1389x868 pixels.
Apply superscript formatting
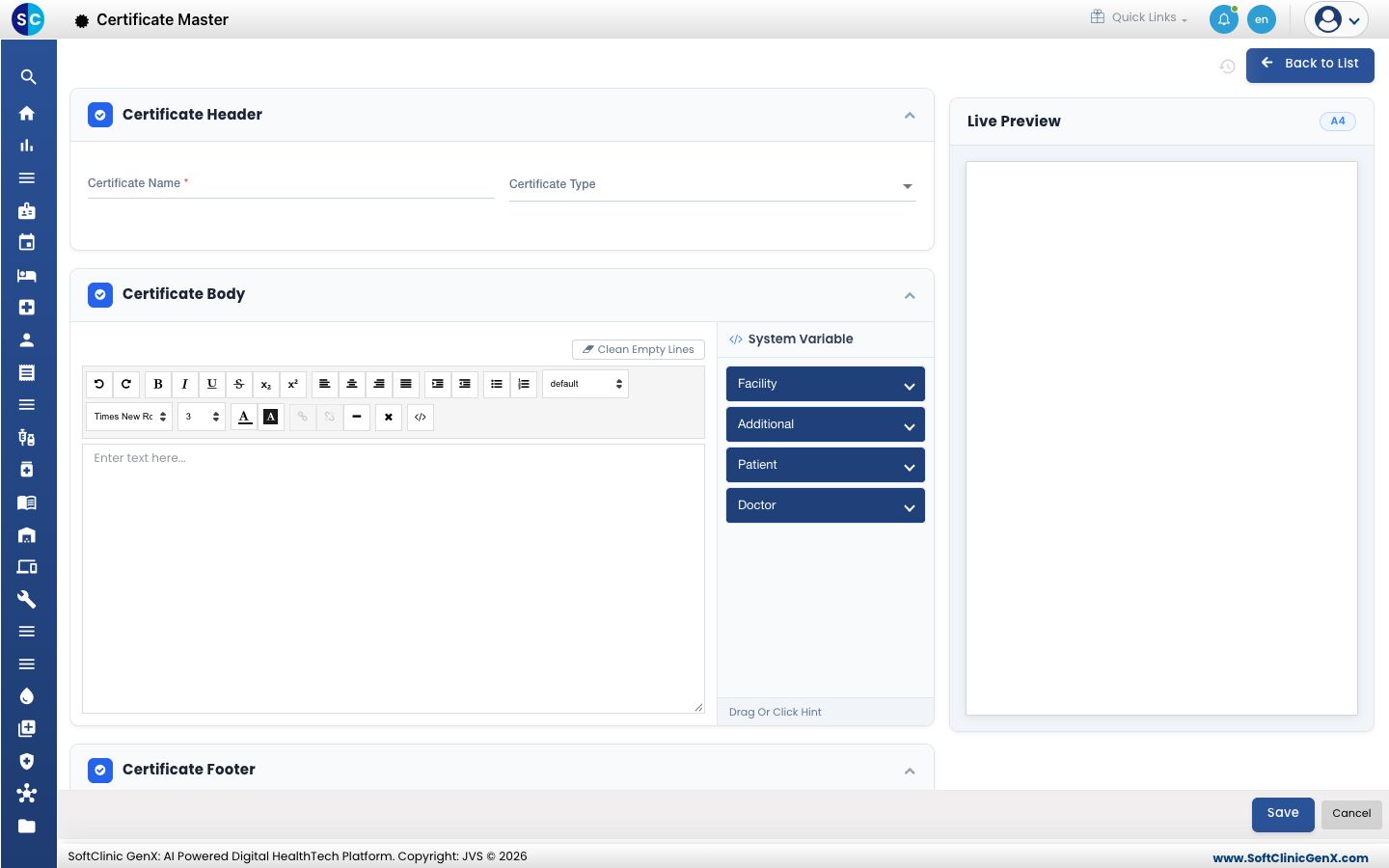(293, 384)
